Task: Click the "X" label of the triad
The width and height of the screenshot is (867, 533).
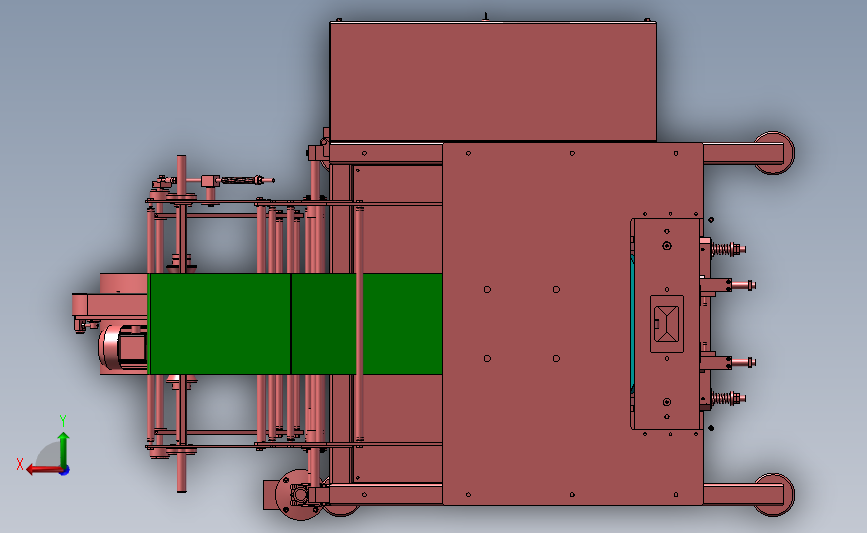Action: click(20, 464)
